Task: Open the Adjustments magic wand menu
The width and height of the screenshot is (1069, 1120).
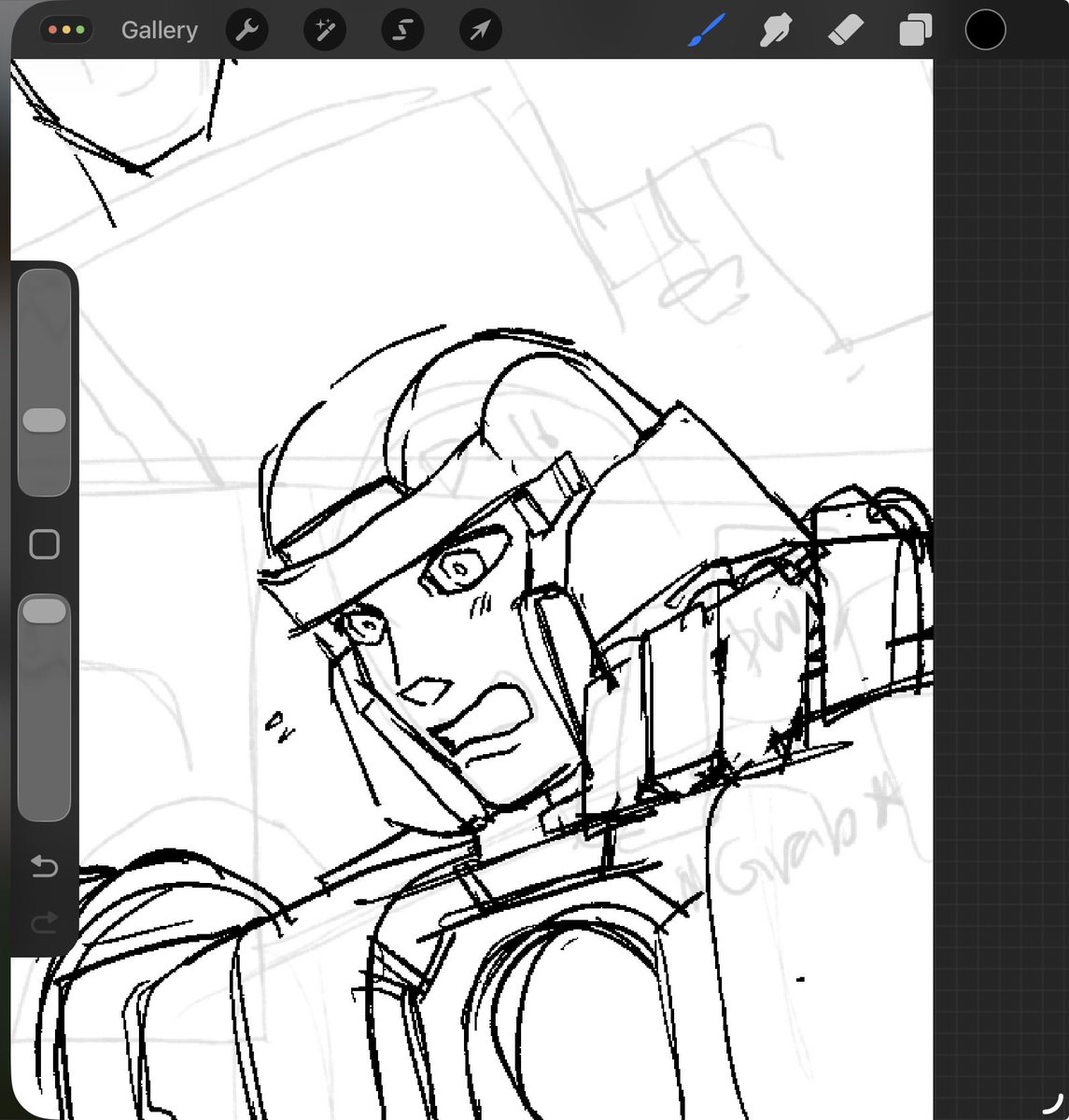Action: (325, 30)
